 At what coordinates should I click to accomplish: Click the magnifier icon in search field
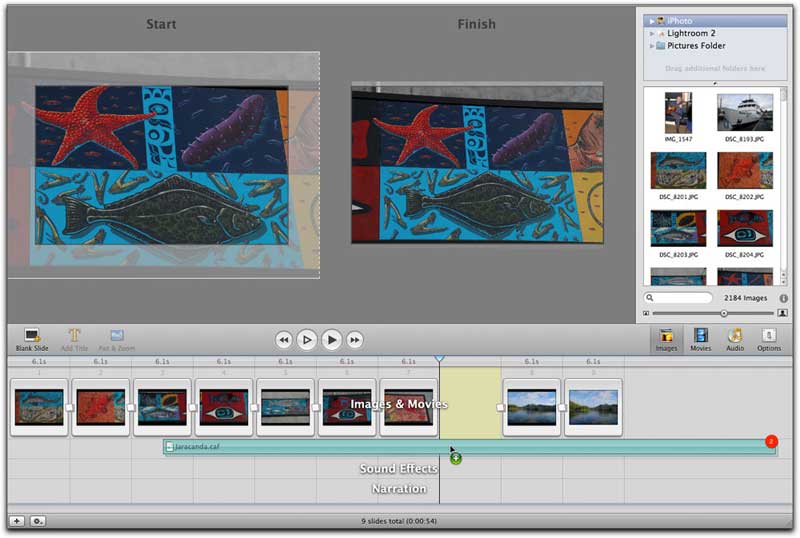coord(649,298)
